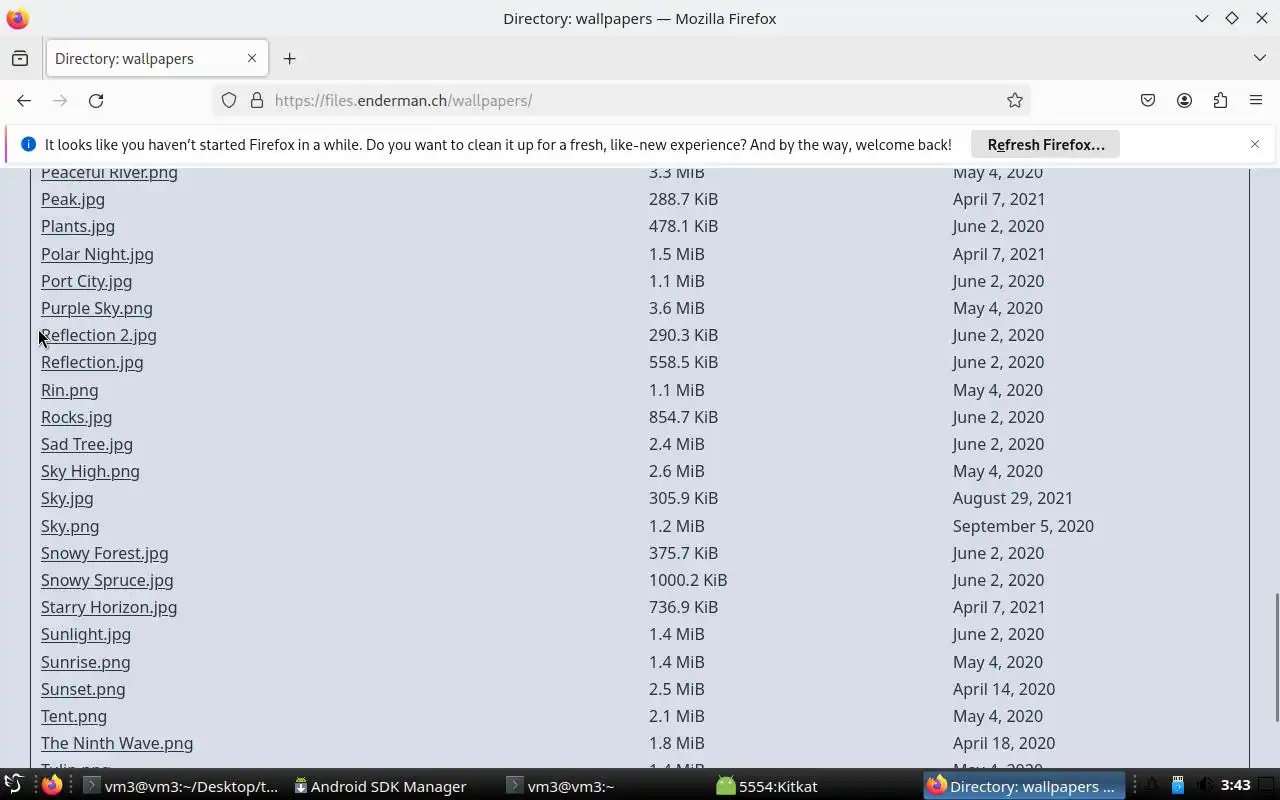Click the Refresh Firefox... button

tap(1046, 144)
